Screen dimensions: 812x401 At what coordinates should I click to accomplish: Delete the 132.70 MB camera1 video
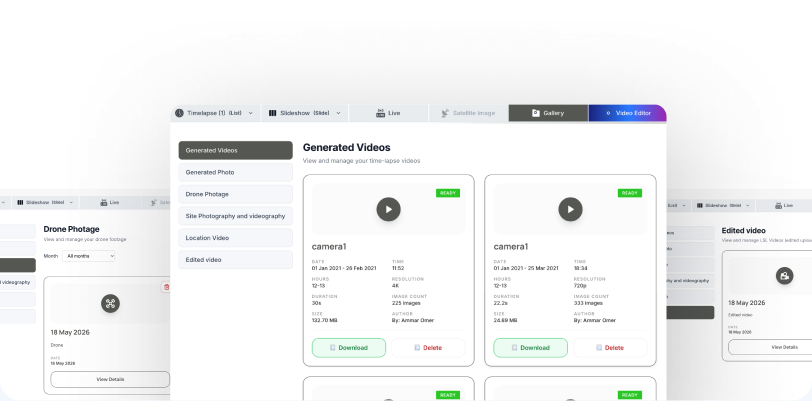point(428,348)
